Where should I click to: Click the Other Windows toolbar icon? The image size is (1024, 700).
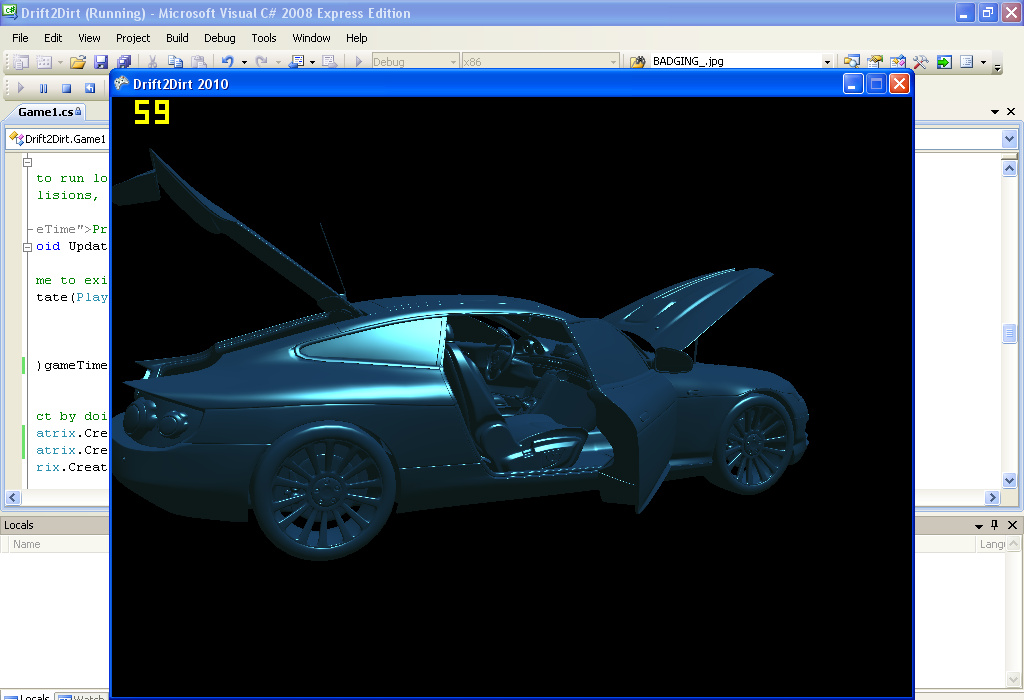[967, 61]
